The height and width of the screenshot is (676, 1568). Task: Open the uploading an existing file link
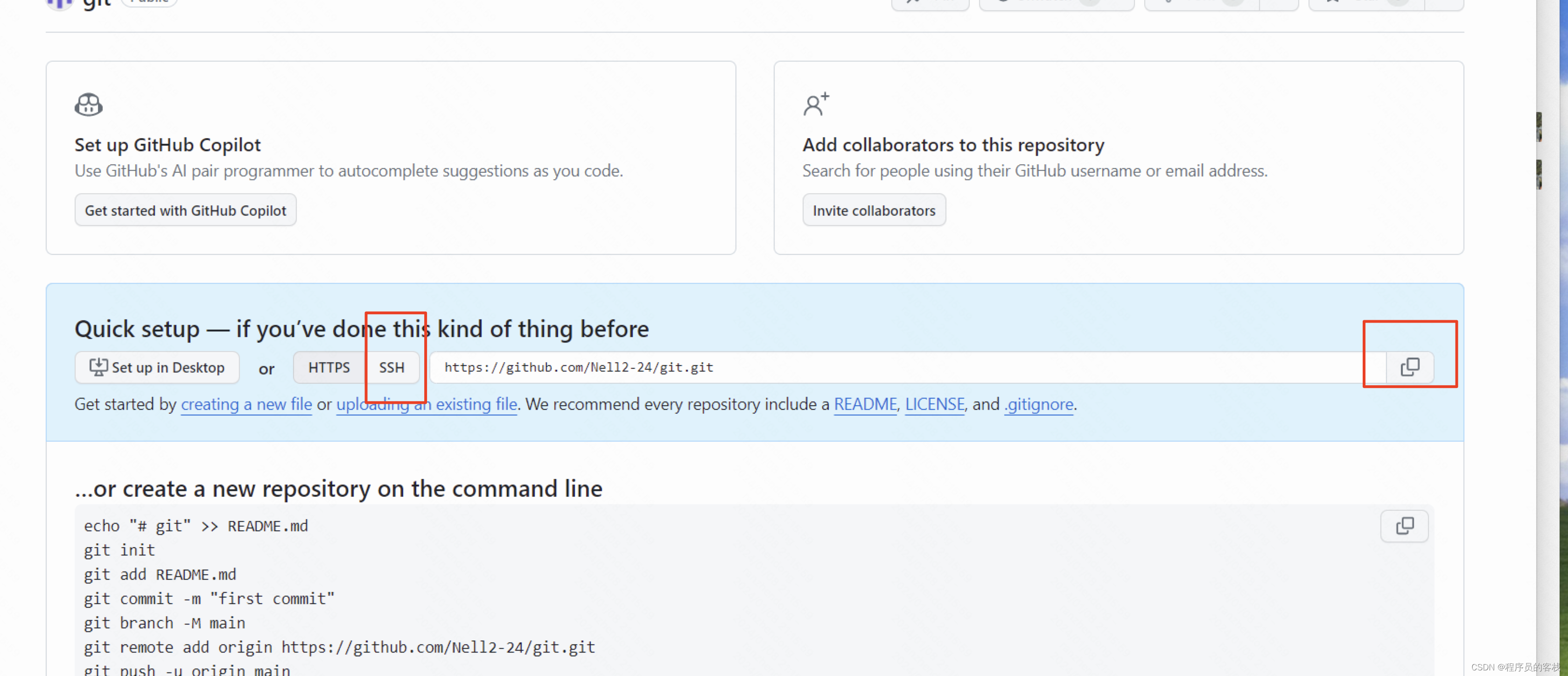[426, 404]
